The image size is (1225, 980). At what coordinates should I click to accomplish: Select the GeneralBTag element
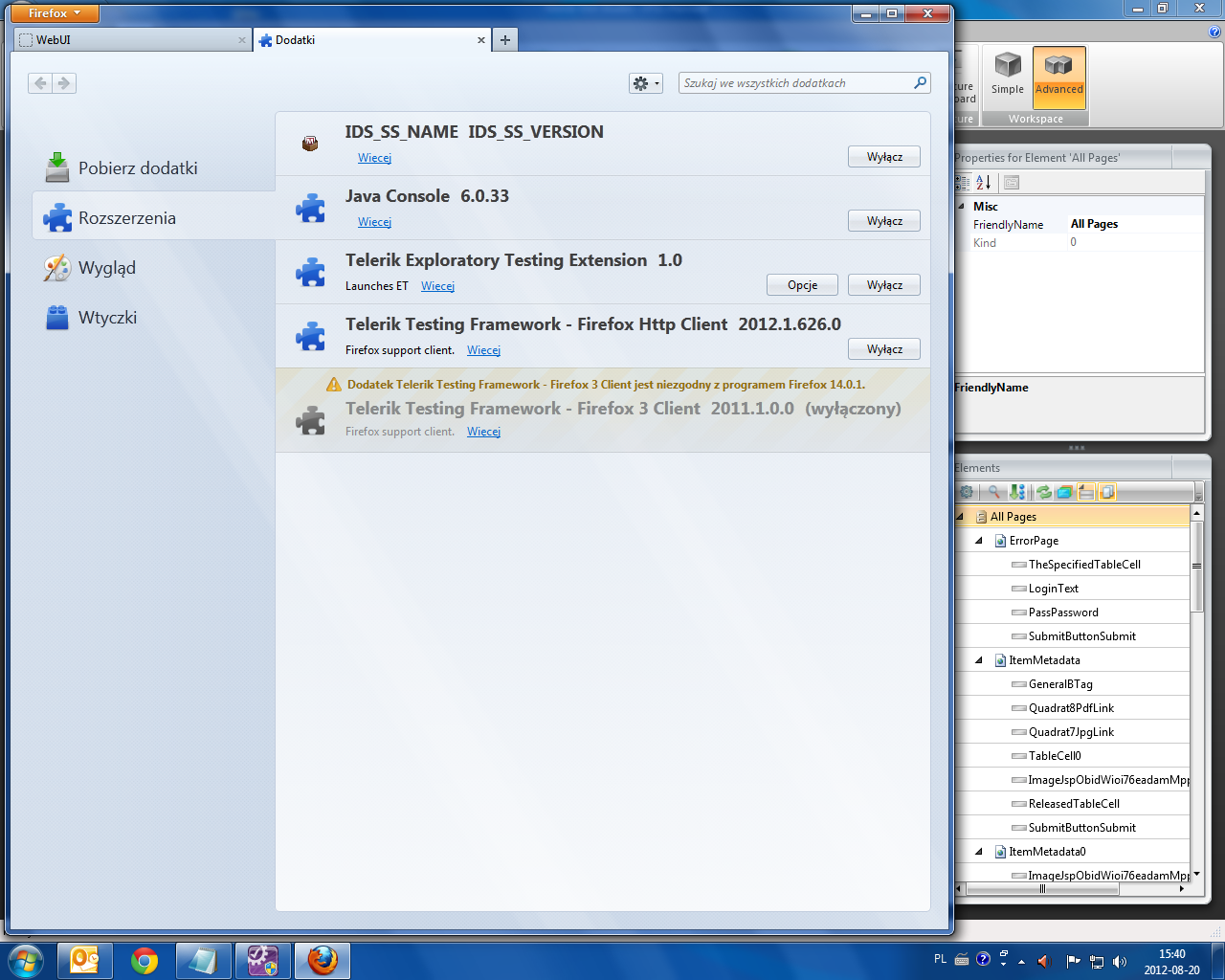[1060, 684]
